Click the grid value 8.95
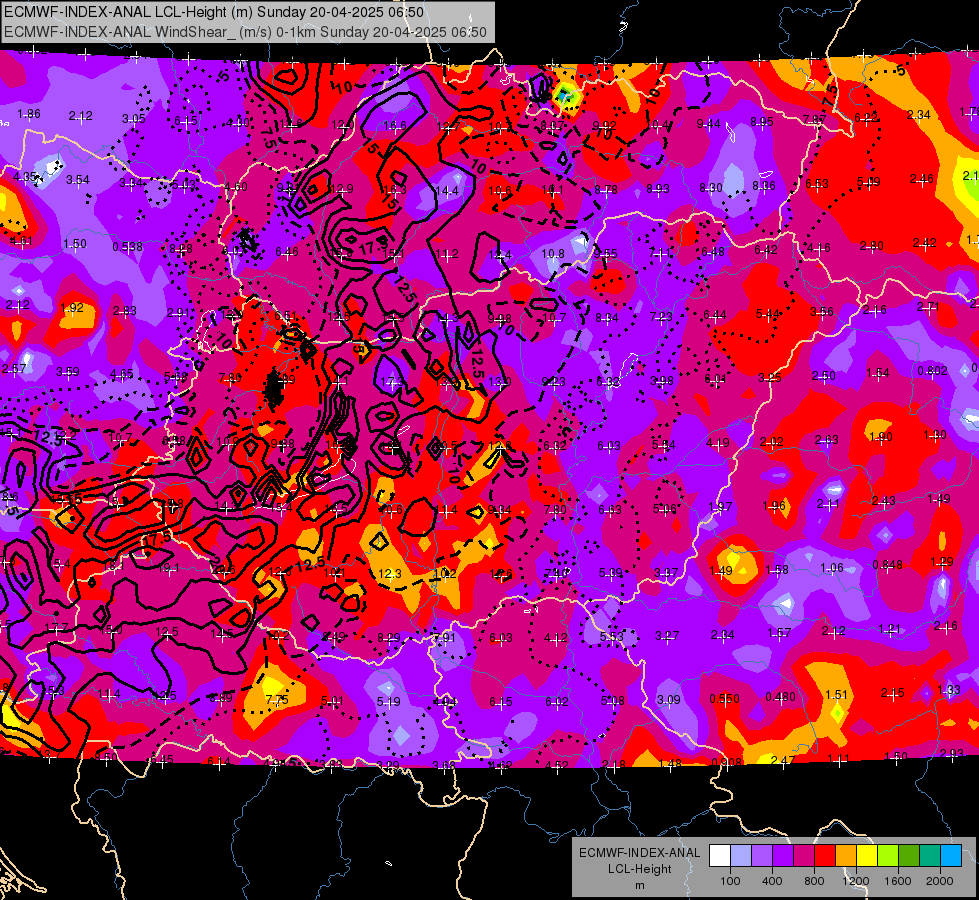This screenshot has width=979, height=900. click(762, 122)
